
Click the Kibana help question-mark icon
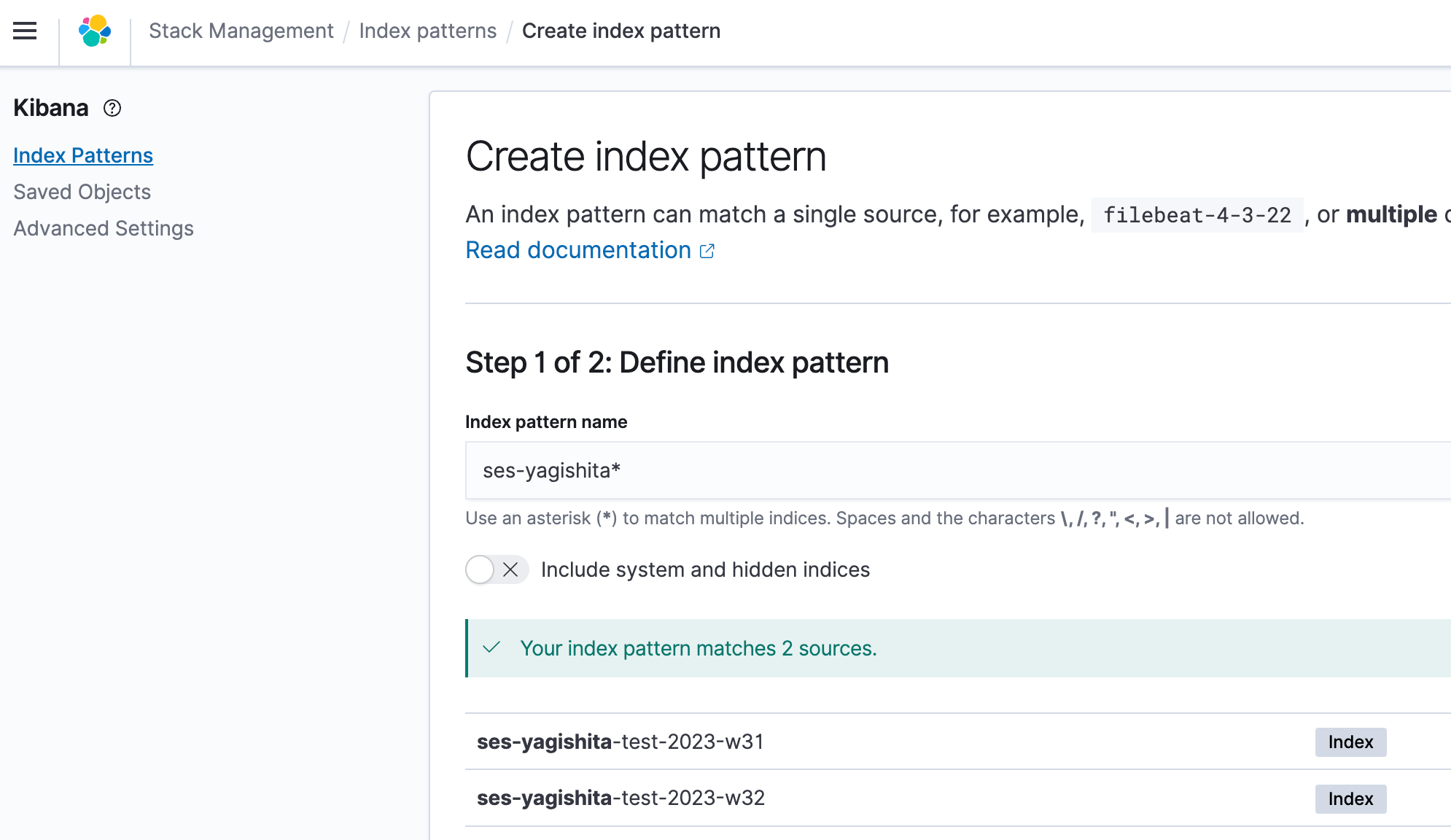tap(112, 108)
